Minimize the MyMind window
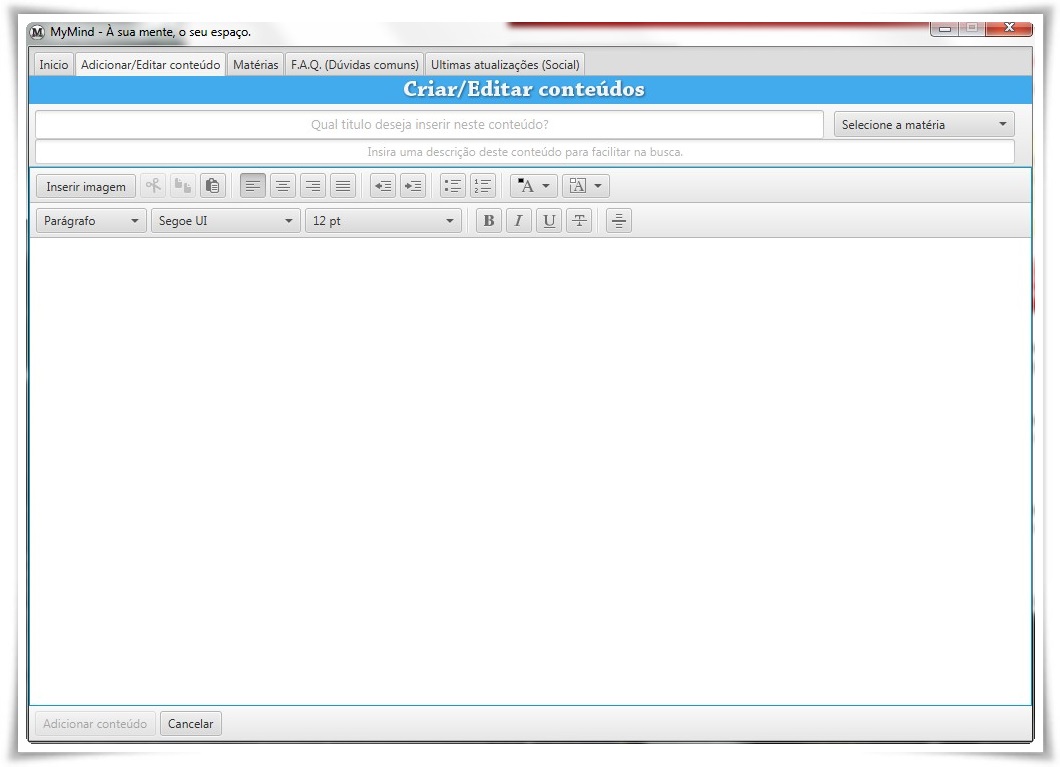The width and height of the screenshot is (1060, 767). point(944,28)
